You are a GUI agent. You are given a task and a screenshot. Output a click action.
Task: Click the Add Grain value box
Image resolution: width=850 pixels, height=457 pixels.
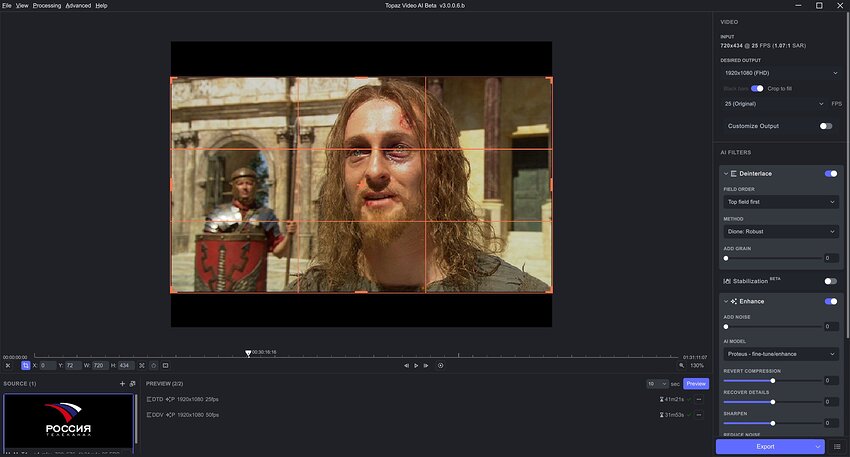(831, 258)
